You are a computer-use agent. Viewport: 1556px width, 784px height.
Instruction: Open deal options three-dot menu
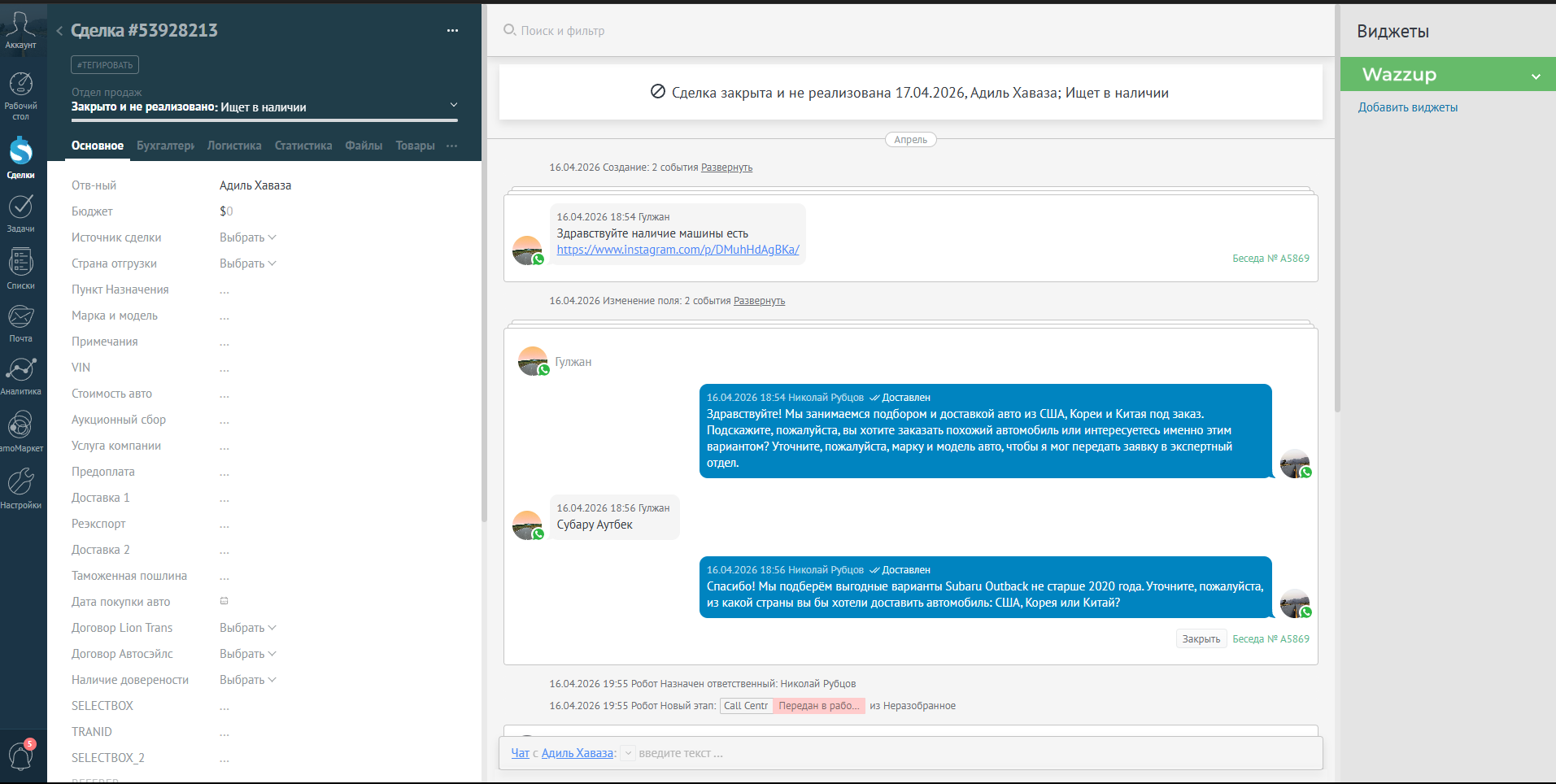click(x=452, y=31)
